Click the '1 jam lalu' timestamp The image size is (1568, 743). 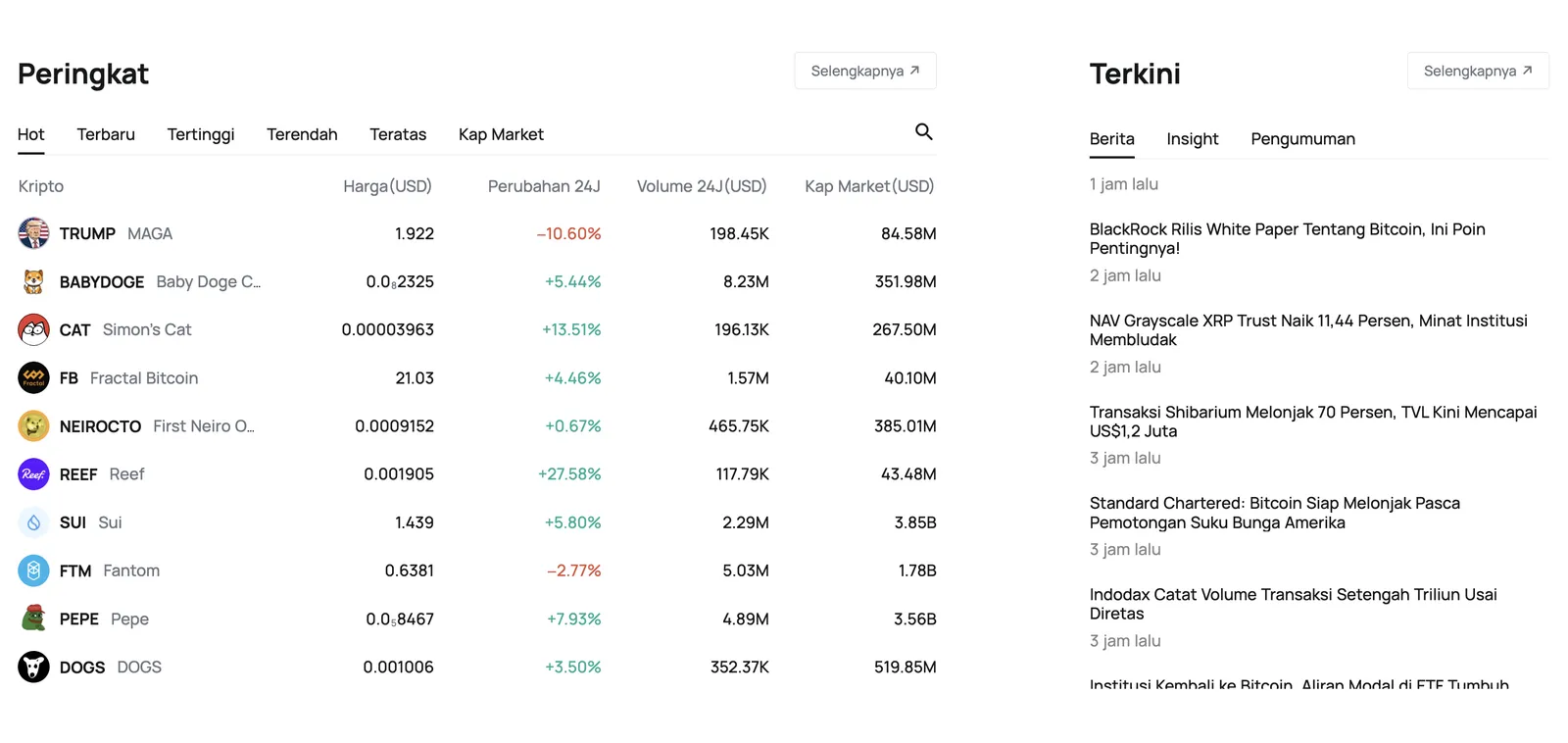1124,184
